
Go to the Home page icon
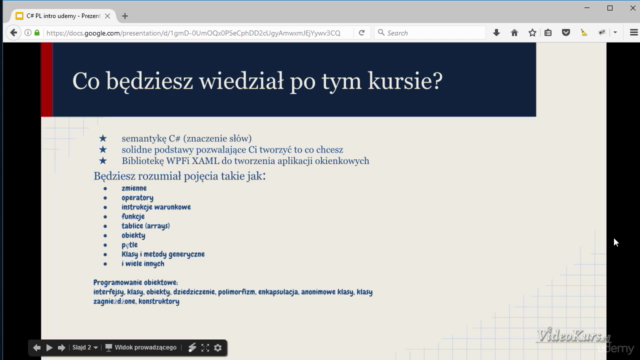(x=514, y=33)
